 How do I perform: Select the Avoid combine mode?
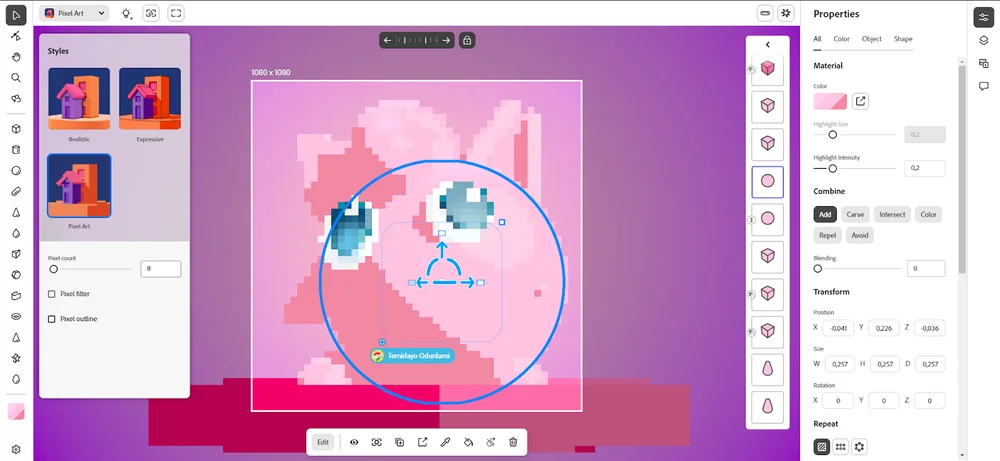pos(860,235)
